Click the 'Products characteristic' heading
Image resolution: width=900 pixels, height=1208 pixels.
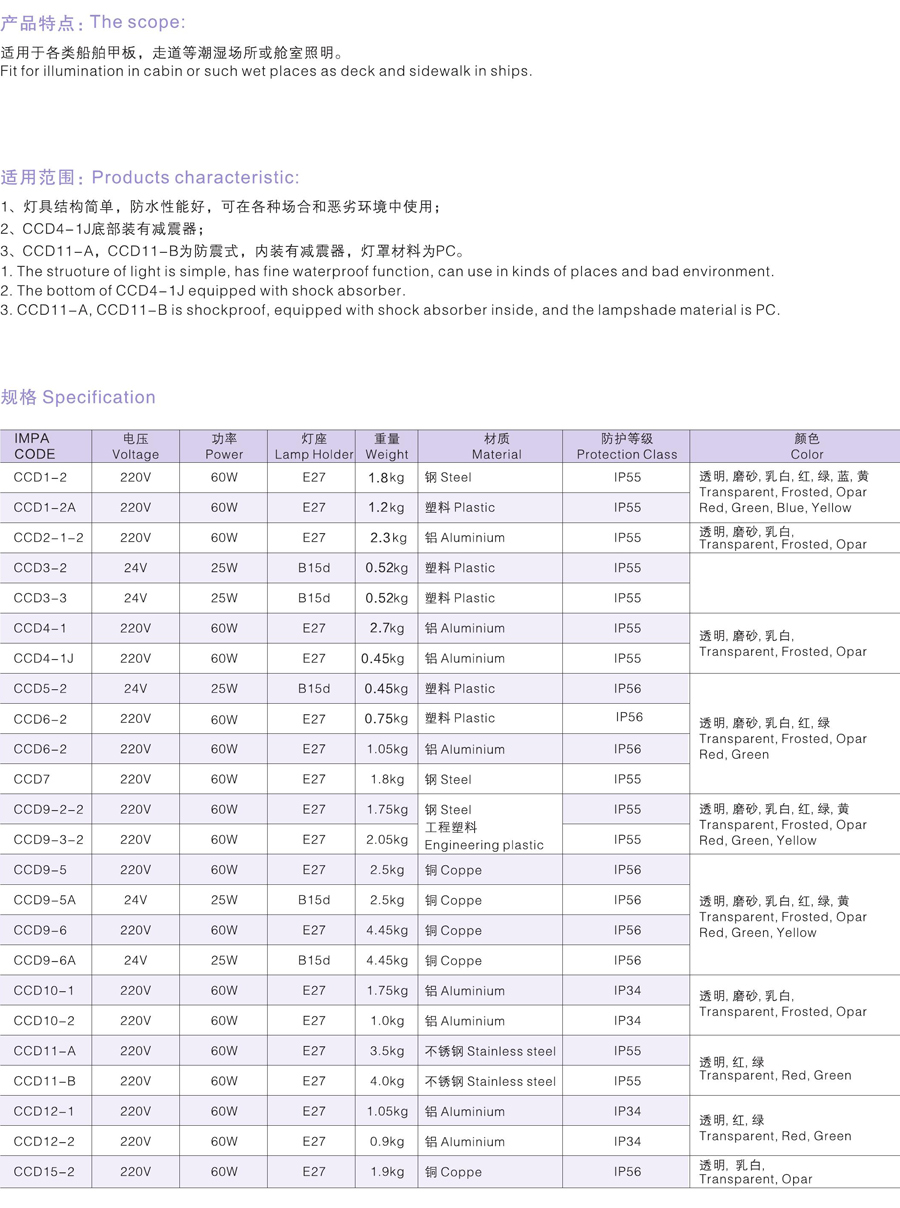click(150, 177)
